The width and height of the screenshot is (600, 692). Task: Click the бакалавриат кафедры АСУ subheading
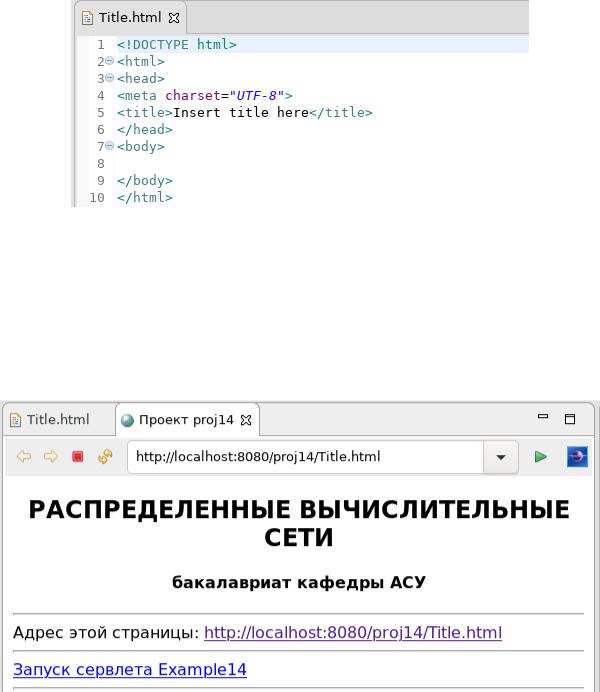point(299,583)
